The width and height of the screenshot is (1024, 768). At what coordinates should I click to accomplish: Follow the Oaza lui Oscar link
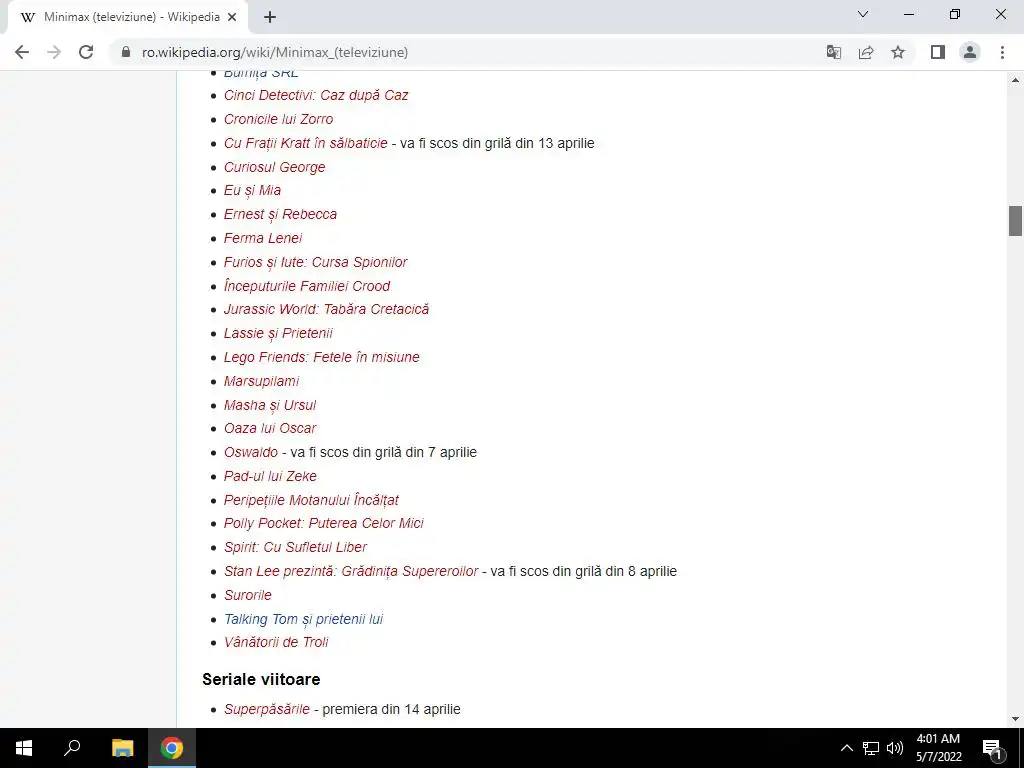point(270,428)
